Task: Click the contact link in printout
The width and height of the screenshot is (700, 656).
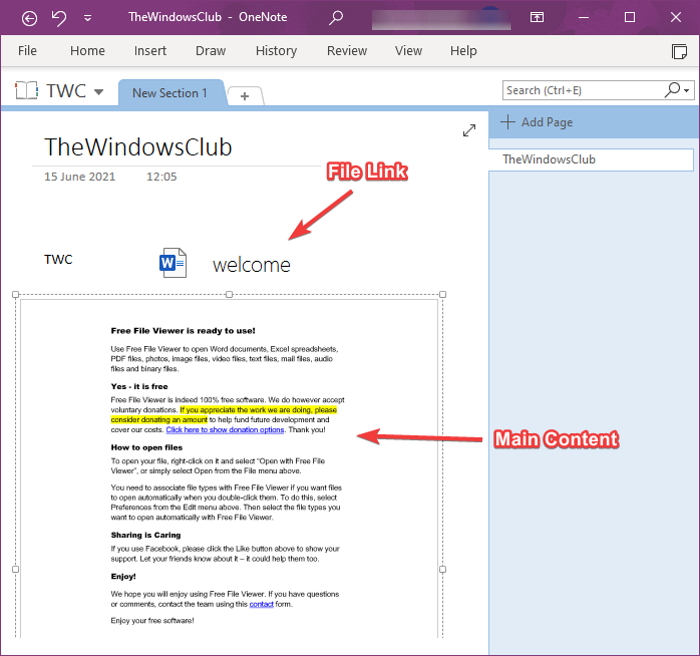Action: pyautogui.click(x=261, y=604)
